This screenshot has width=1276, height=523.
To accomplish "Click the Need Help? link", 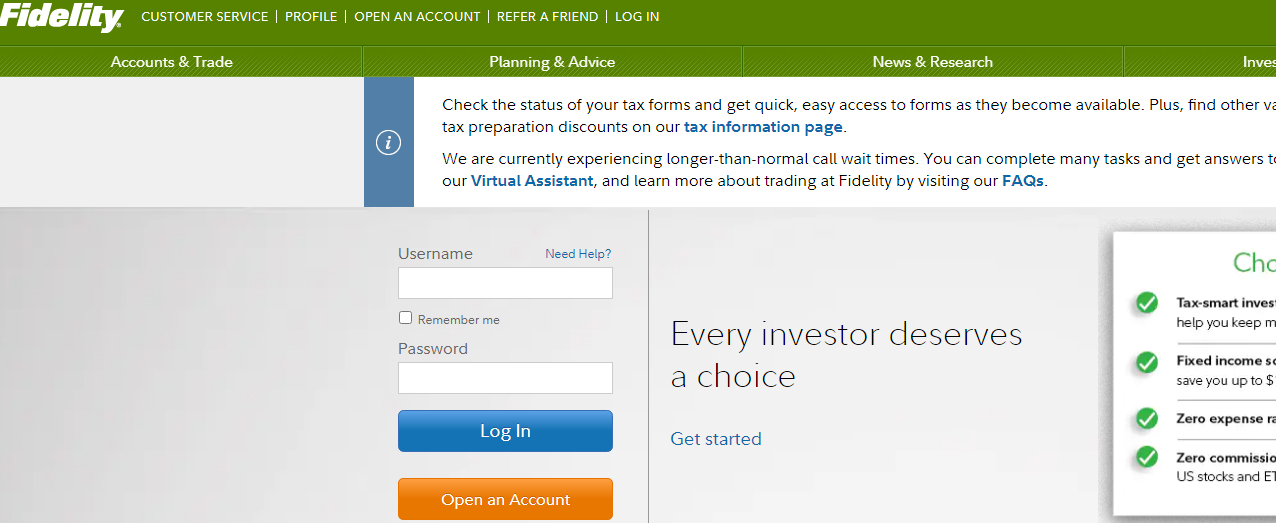I will pos(578,254).
